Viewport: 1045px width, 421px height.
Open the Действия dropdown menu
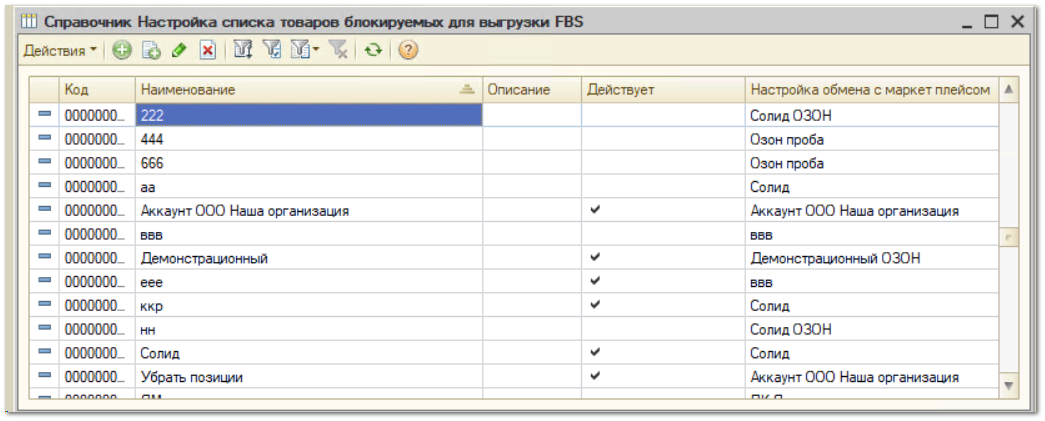60,51
